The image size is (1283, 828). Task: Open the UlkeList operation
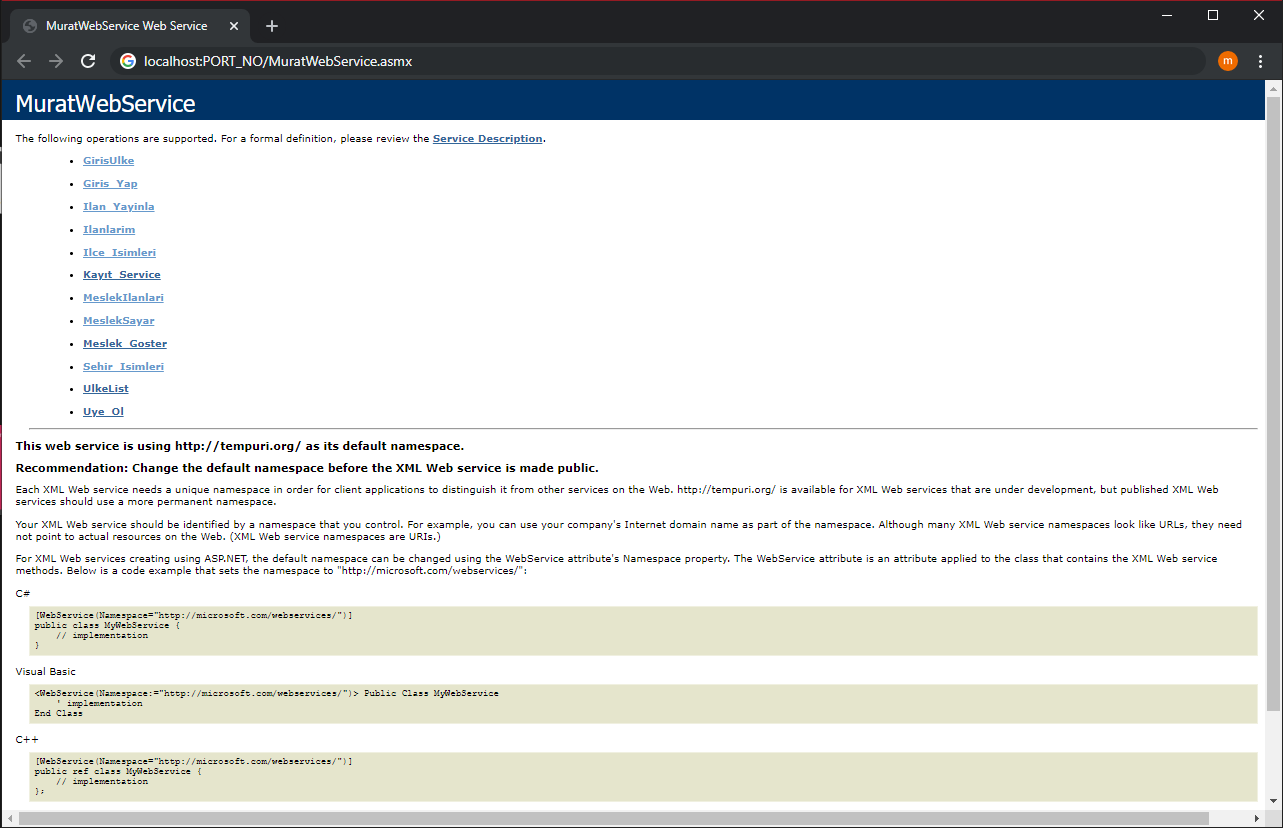point(105,388)
